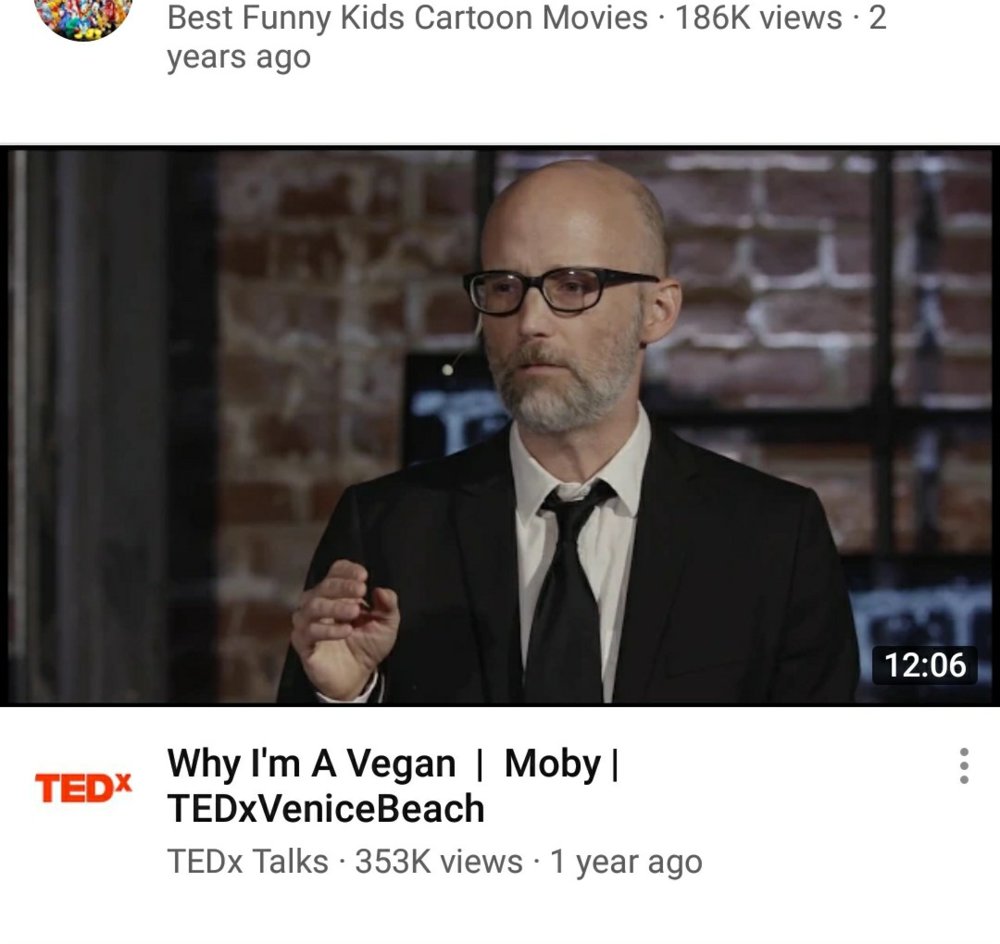Open the TEDx channel logo avatar
1000x944 pixels.
click(x=84, y=788)
